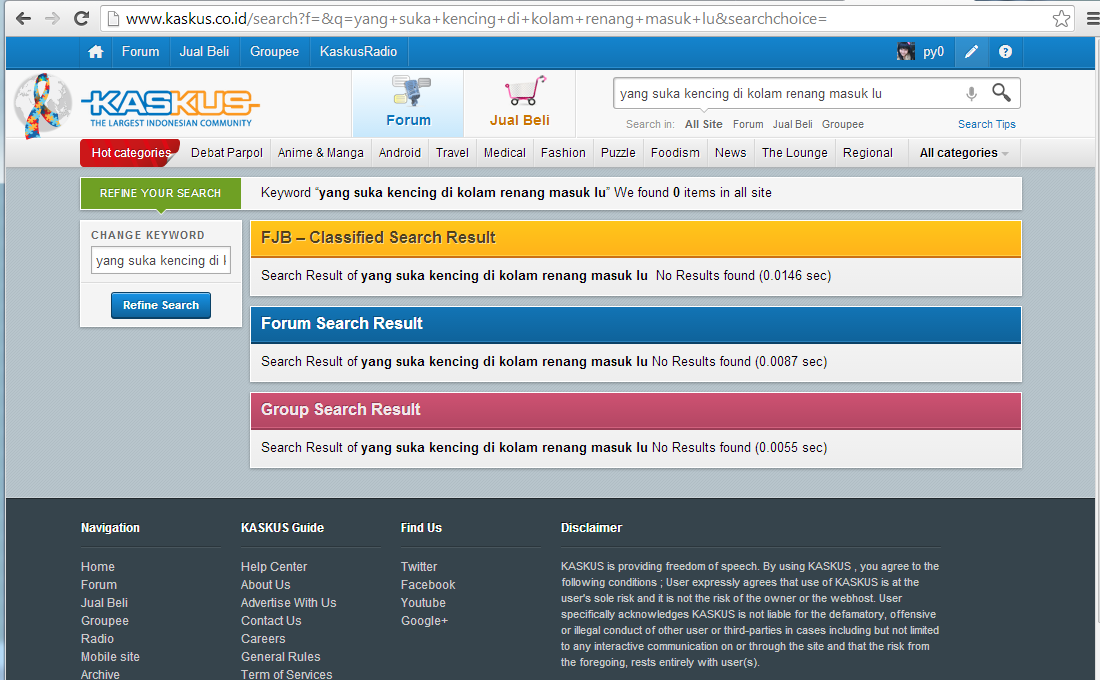This screenshot has height=680, width=1100.
Task: Open Forum in the top blue bar
Action: (x=140, y=52)
